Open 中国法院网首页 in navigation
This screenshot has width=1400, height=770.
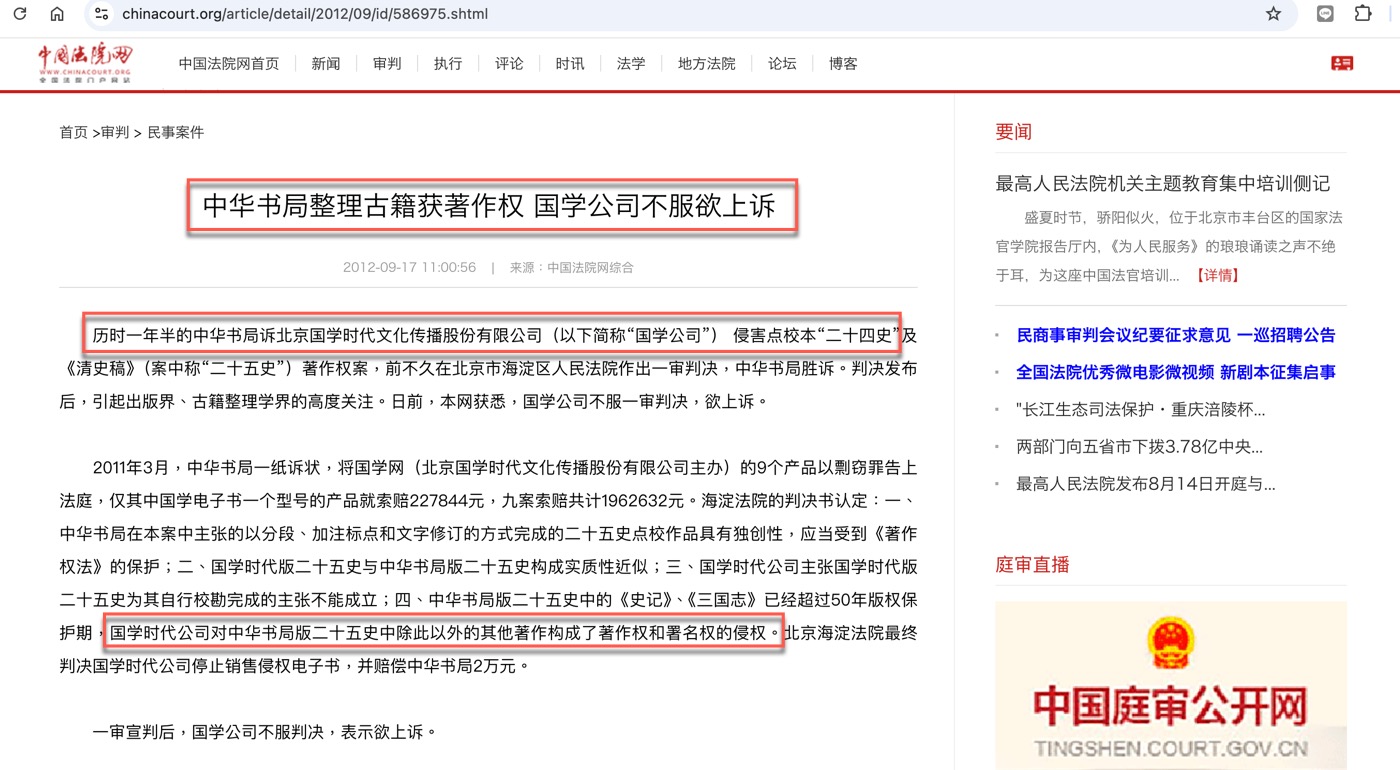pyautogui.click(x=229, y=63)
